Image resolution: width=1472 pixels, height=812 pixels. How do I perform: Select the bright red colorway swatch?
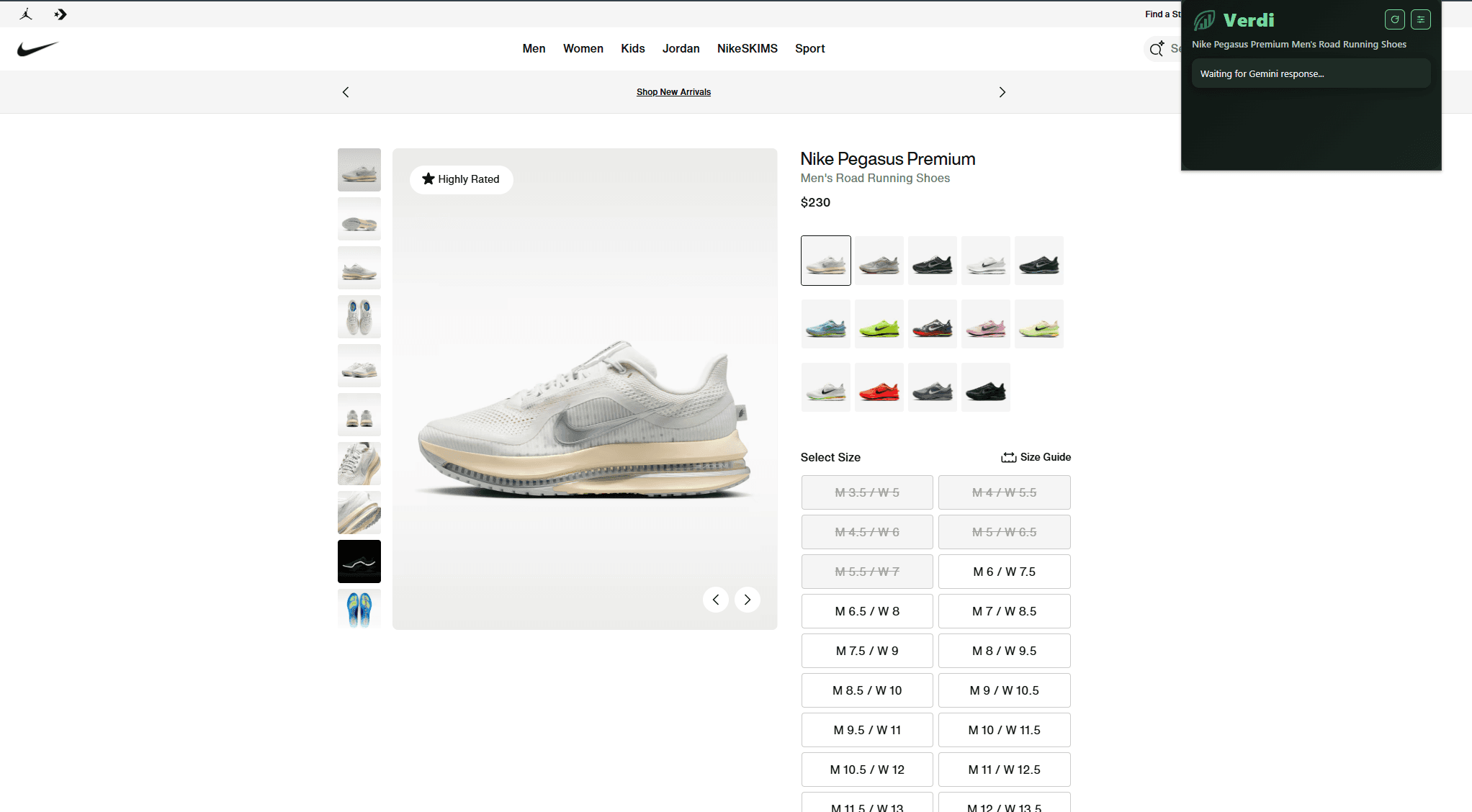pyautogui.click(x=879, y=387)
